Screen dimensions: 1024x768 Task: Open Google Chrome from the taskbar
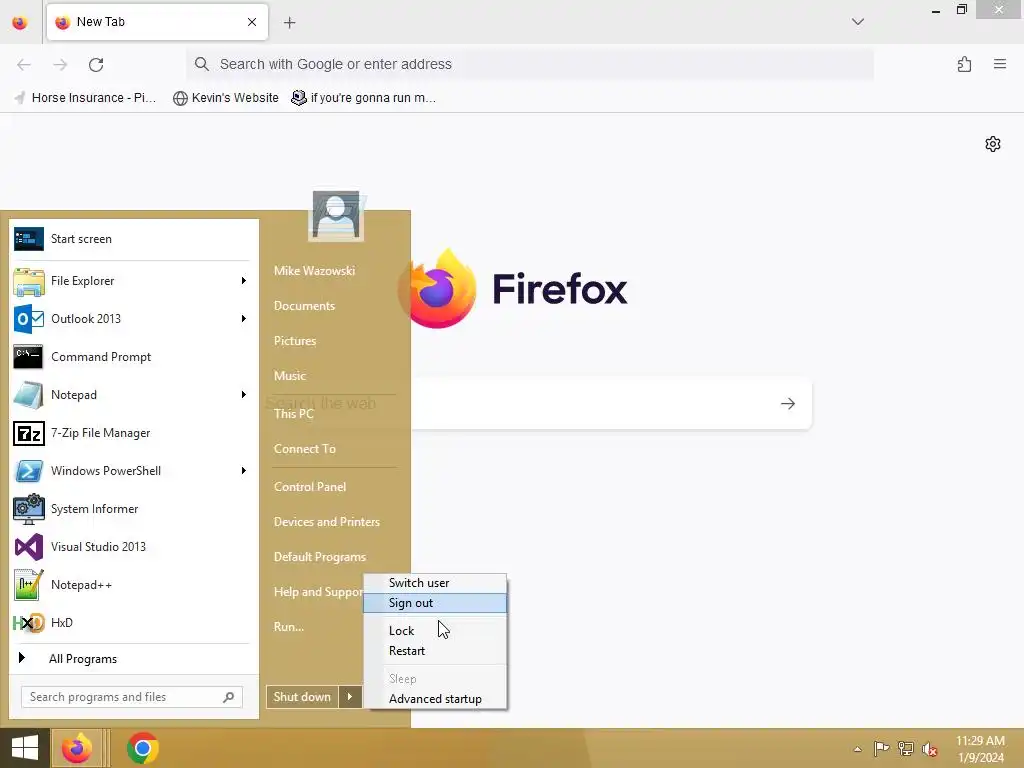pos(143,748)
